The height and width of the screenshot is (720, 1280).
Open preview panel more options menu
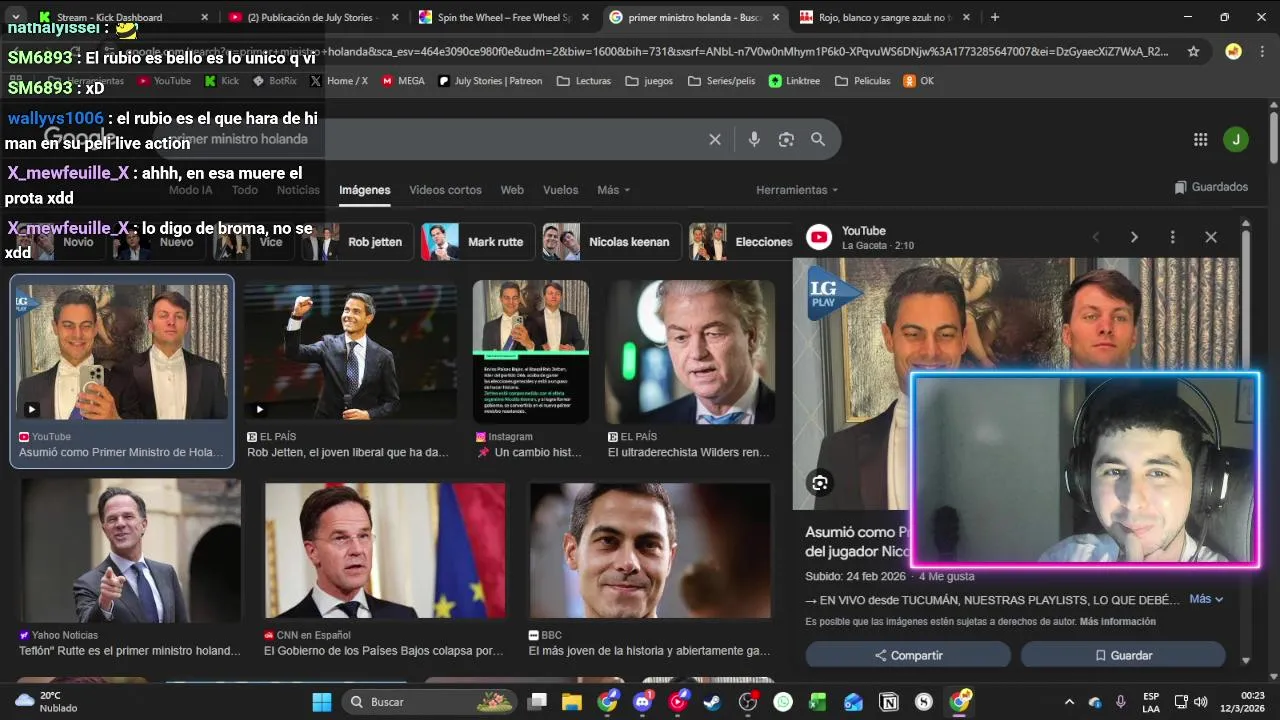pyautogui.click(x=1172, y=237)
